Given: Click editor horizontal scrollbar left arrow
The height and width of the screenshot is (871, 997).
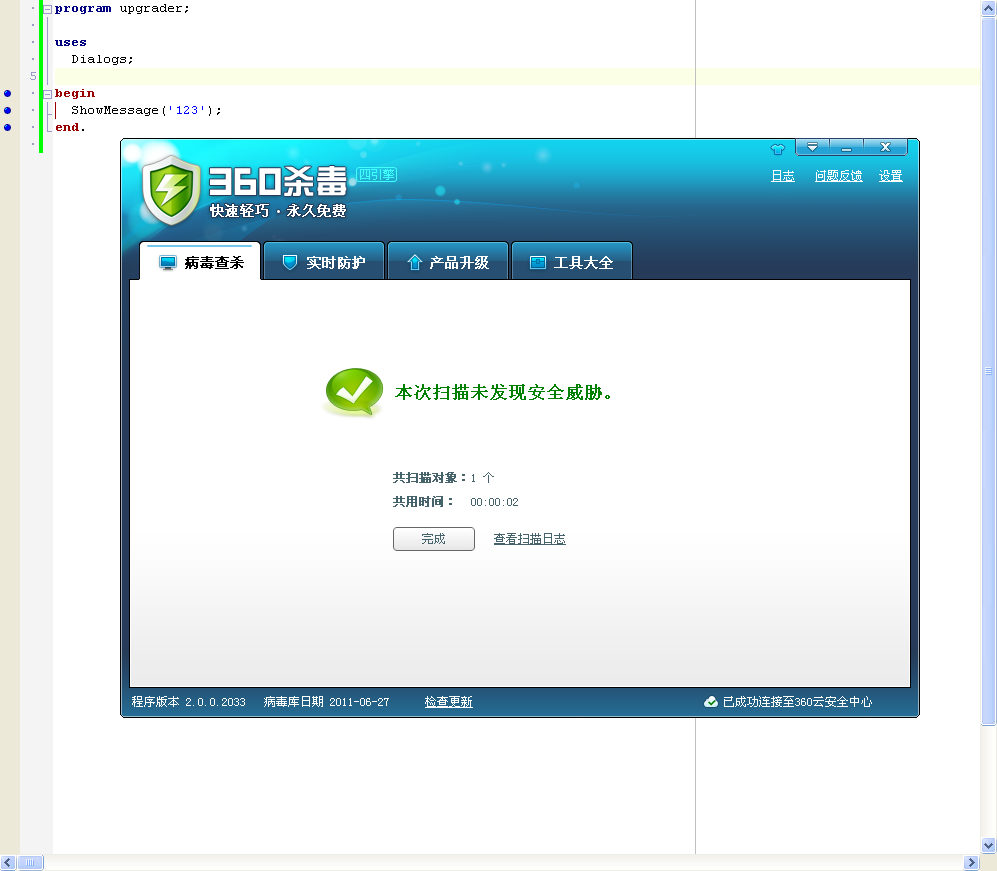Looking at the screenshot, I should click(x=8, y=863).
